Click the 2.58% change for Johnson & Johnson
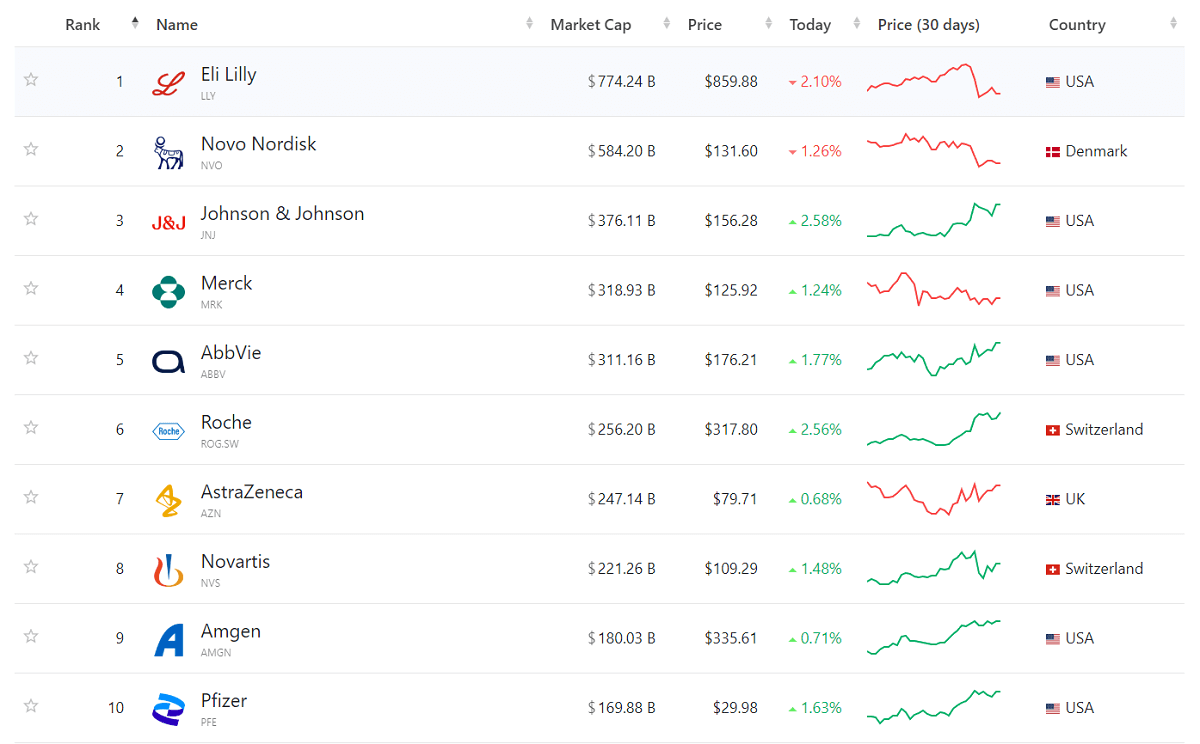1200x744 pixels. tap(821, 221)
